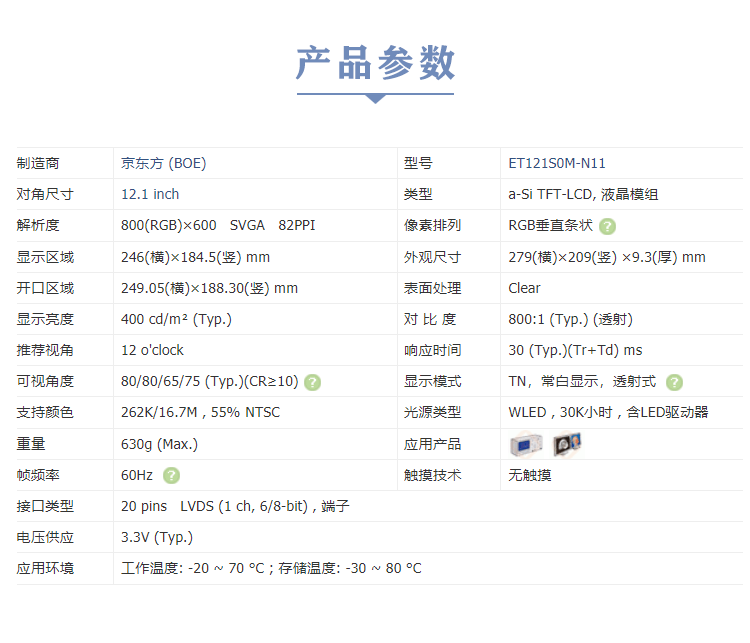Click the 可视角度 row label
750x643 pixels.
pos(45,381)
